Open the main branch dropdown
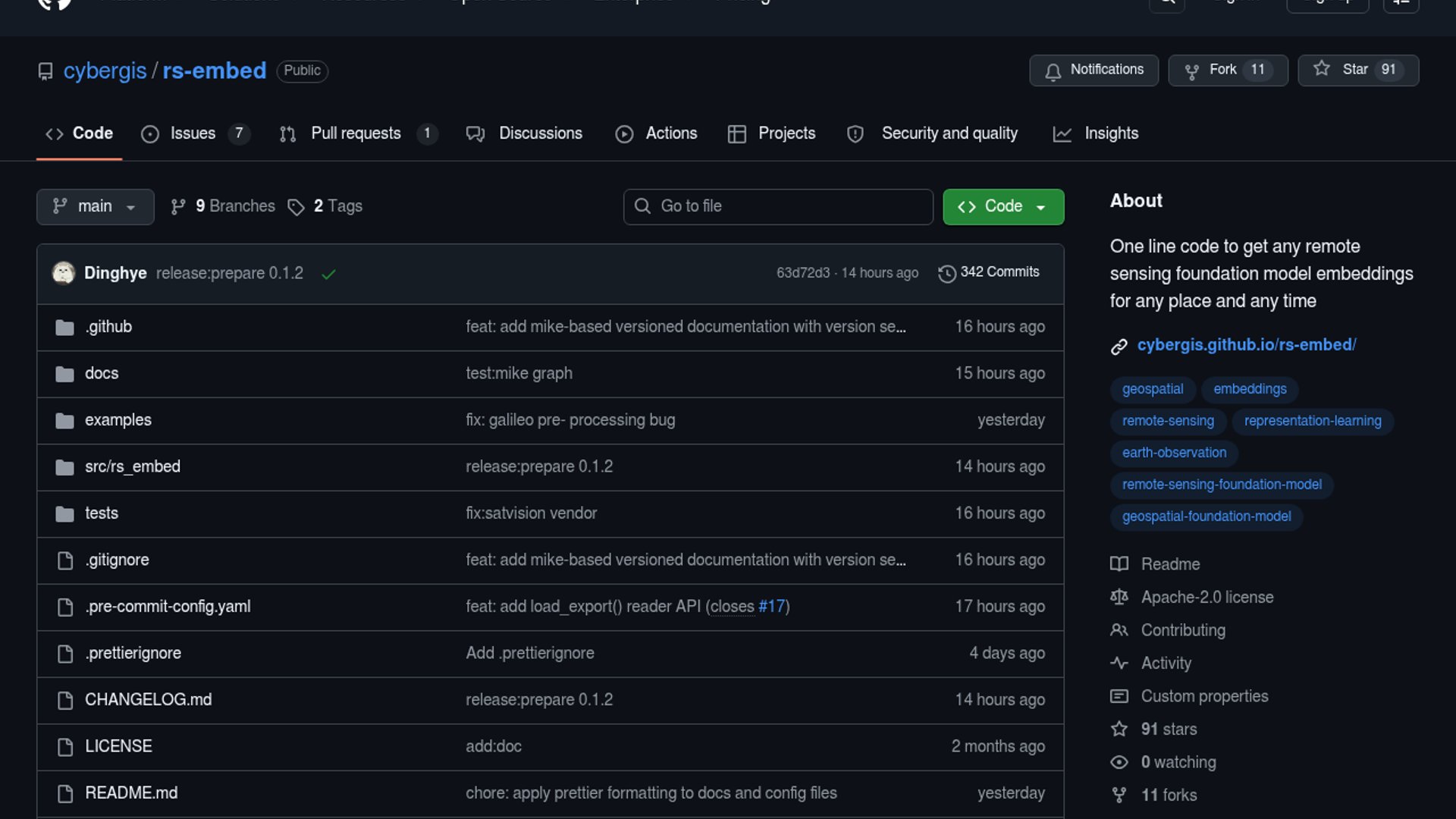Viewport: 1456px width, 819px height. (x=95, y=206)
